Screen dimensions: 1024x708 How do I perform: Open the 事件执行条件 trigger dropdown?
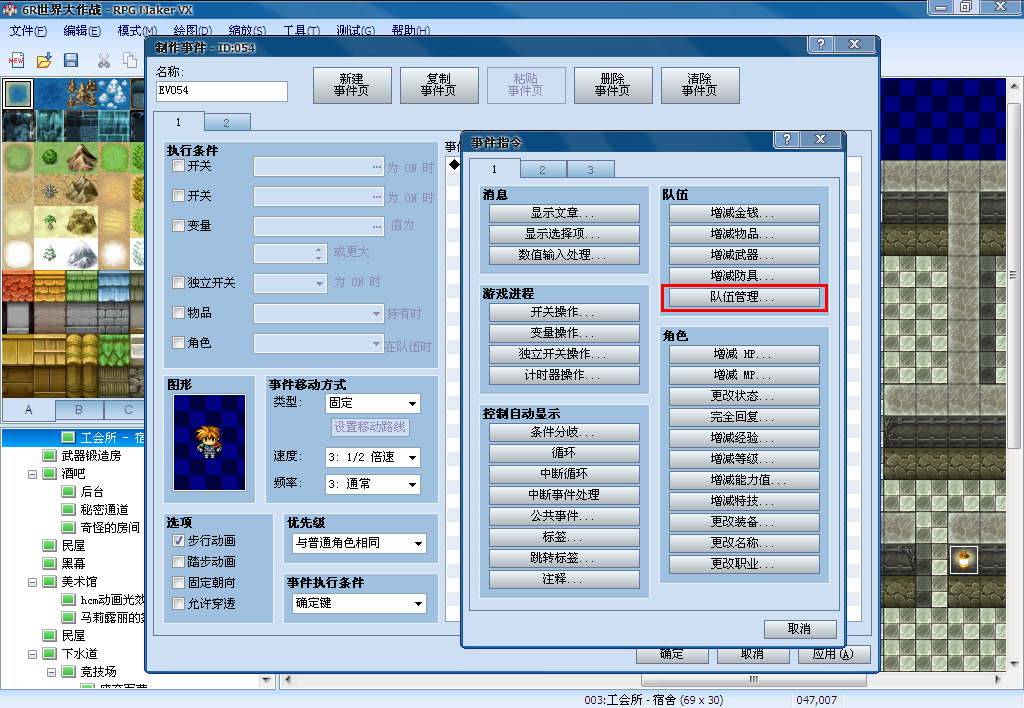click(360, 603)
